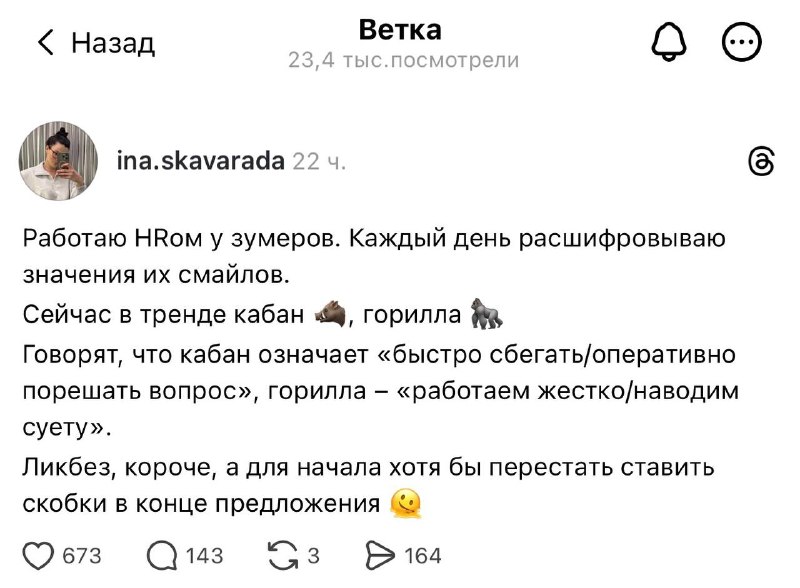Click the gorilla emoji in the post

(x=486, y=313)
